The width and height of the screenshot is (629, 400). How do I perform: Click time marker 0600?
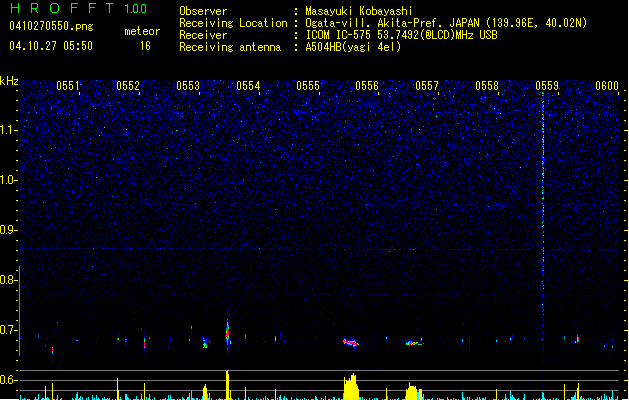click(607, 86)
